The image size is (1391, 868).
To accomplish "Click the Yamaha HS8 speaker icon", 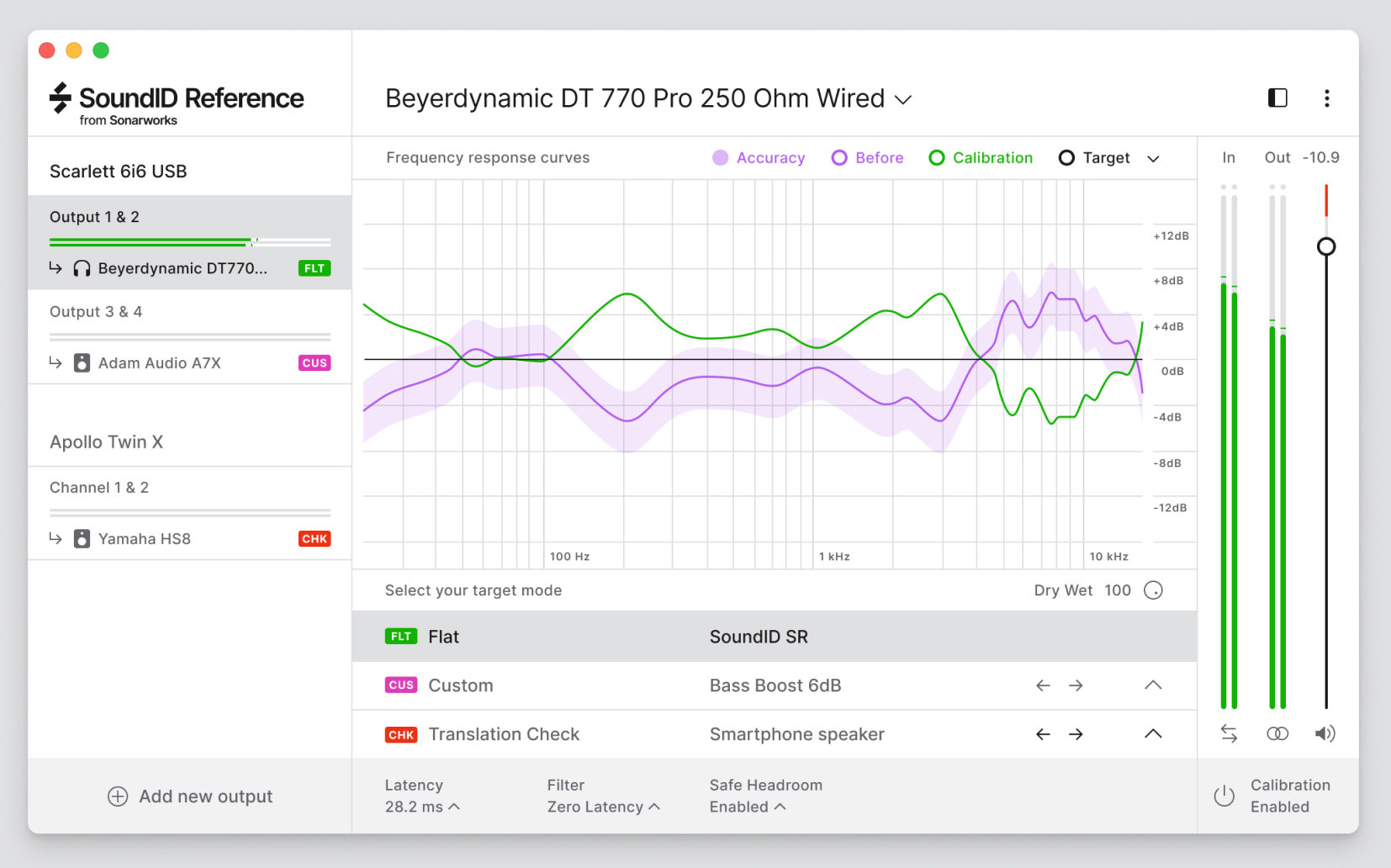I will [82, 539].
